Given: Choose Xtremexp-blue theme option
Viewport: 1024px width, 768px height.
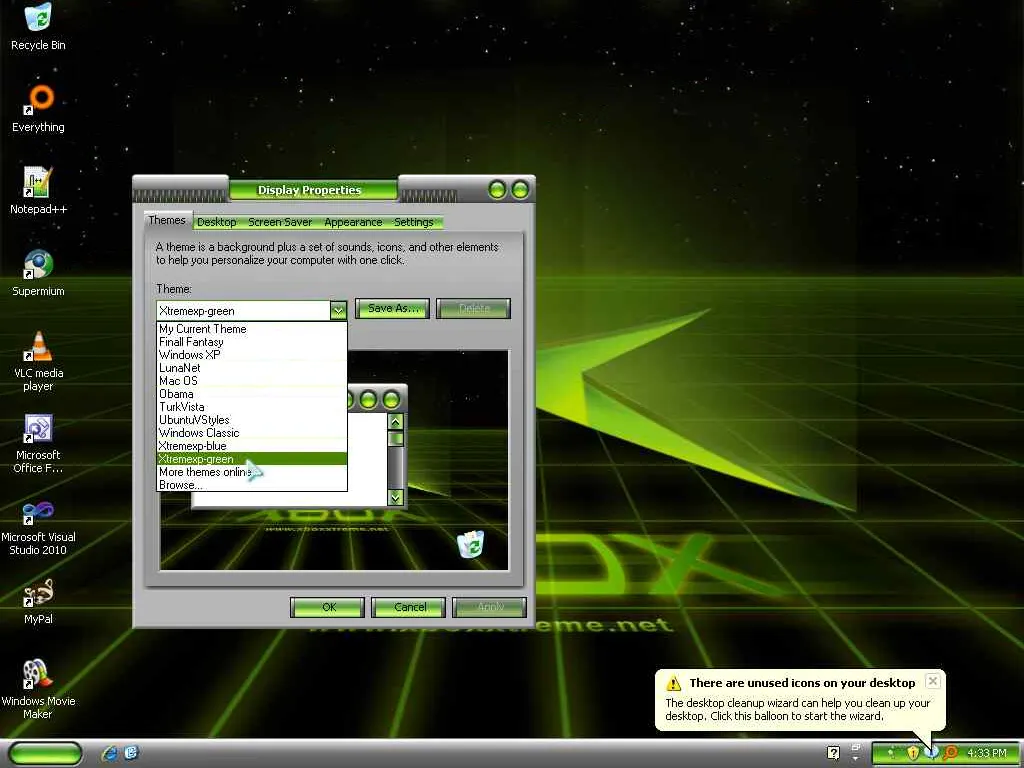Looking at the screenshot, I should [252, 446].
